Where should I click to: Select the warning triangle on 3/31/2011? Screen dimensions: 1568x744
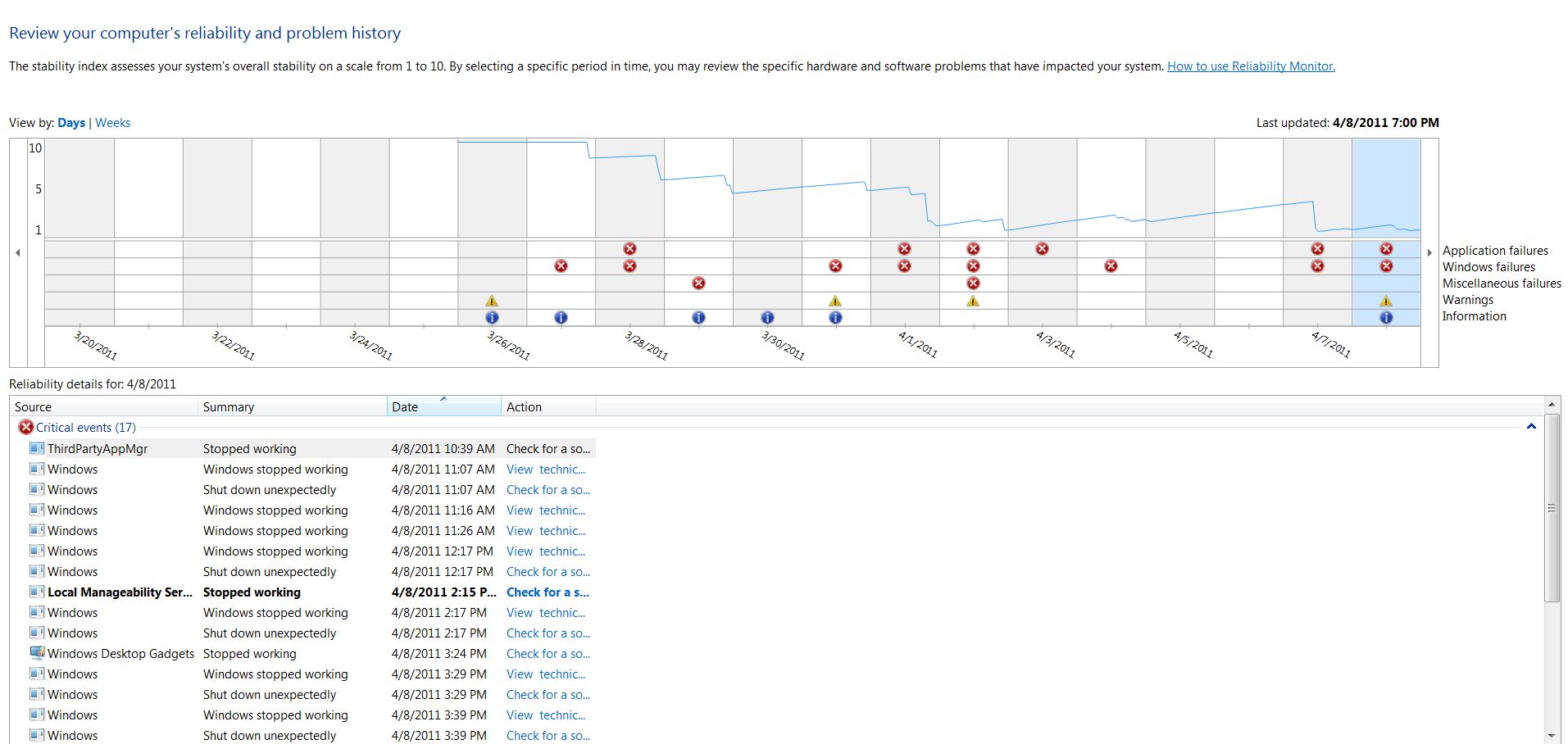pyautogui.click(x=835, y=301)
